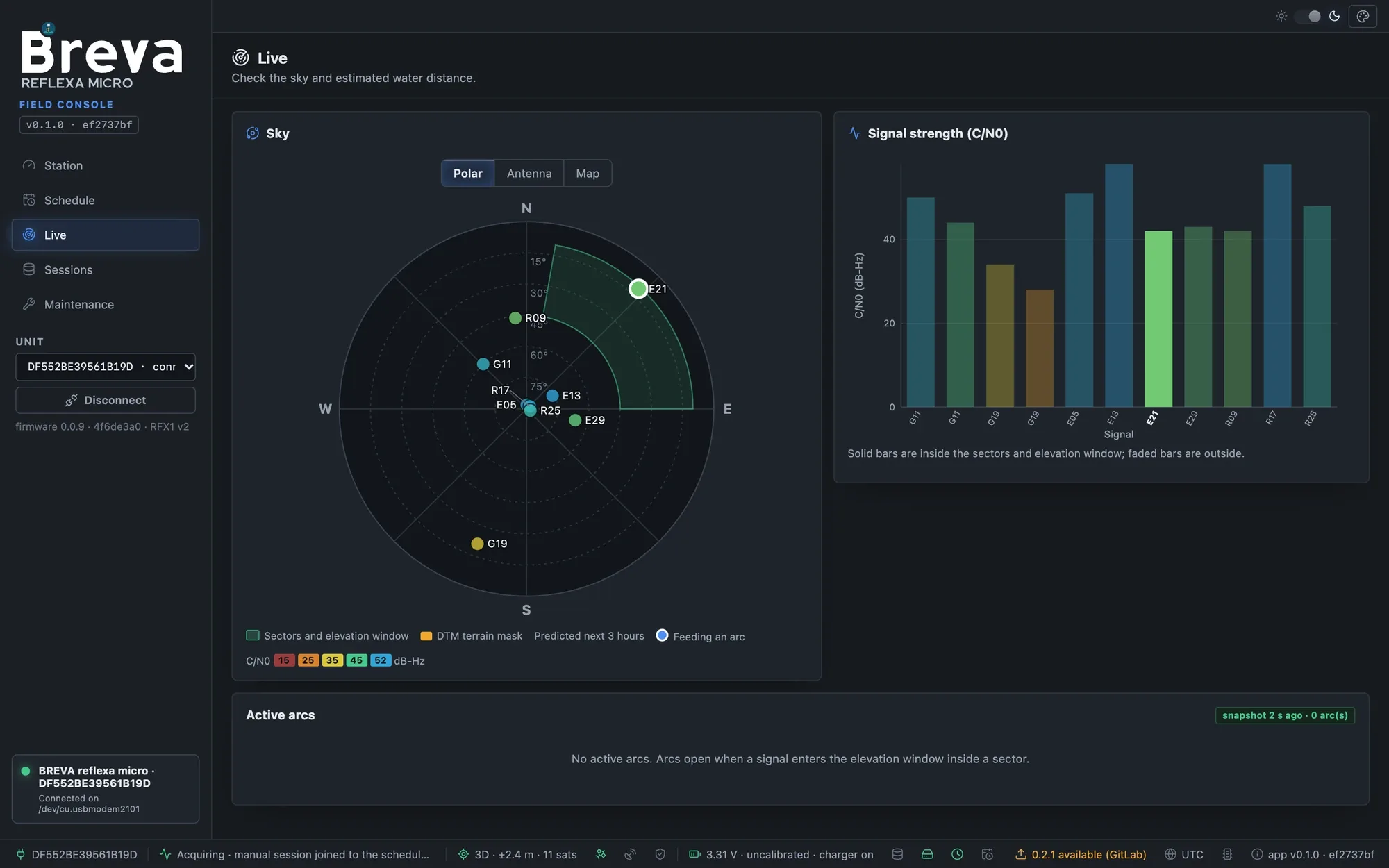Open Maintenance from the sidebar
This screenshot has width=1389, height=868.
point(106,304)
